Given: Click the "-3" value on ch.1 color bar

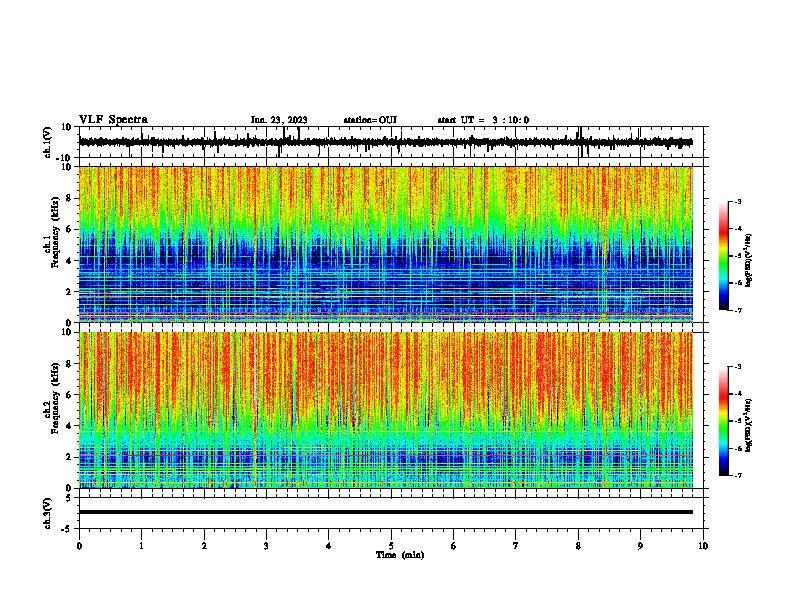Looking at the screenshot, I should (x=737, y=201).
